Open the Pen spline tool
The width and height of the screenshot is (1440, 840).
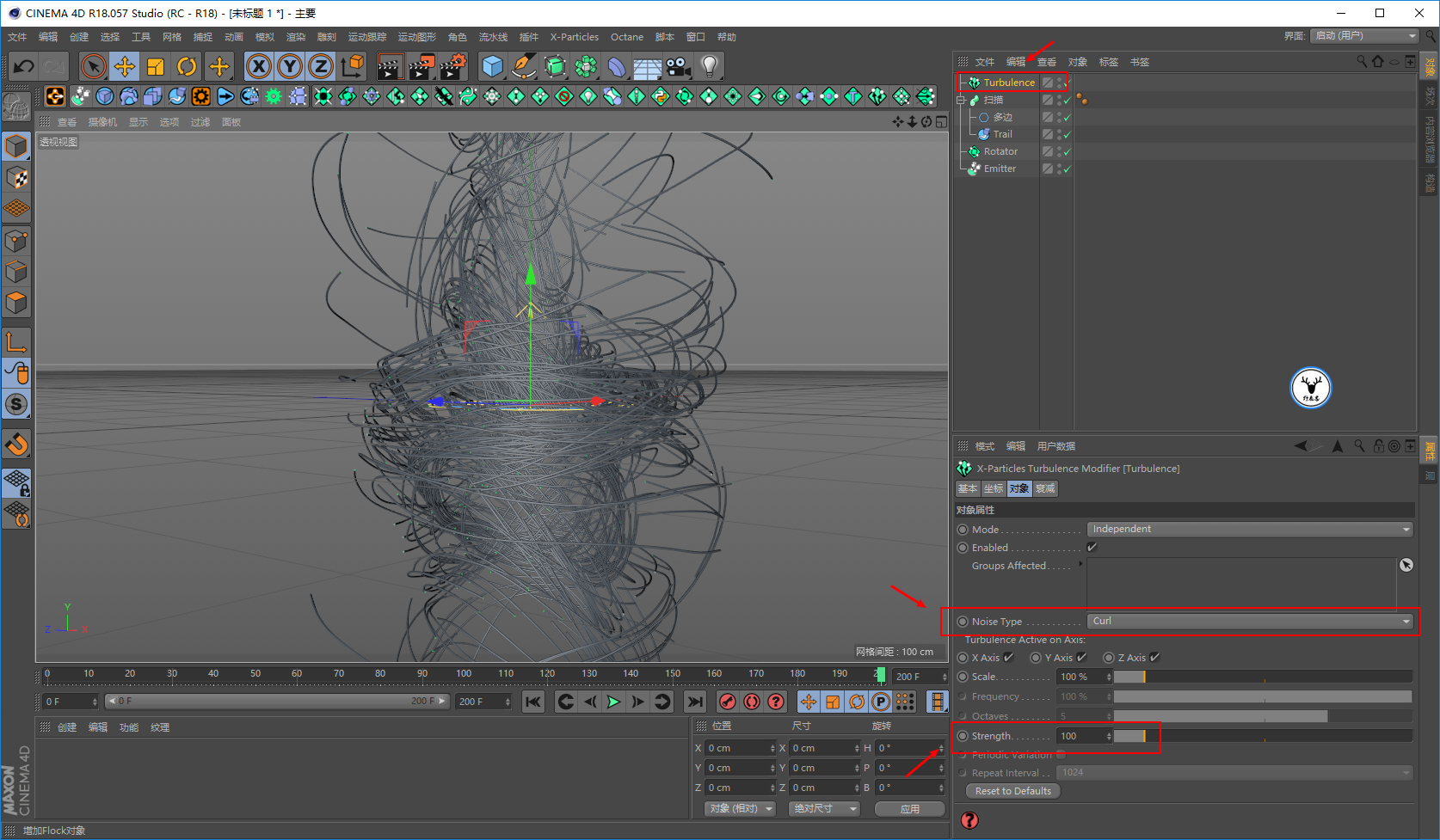click(524, 66)
